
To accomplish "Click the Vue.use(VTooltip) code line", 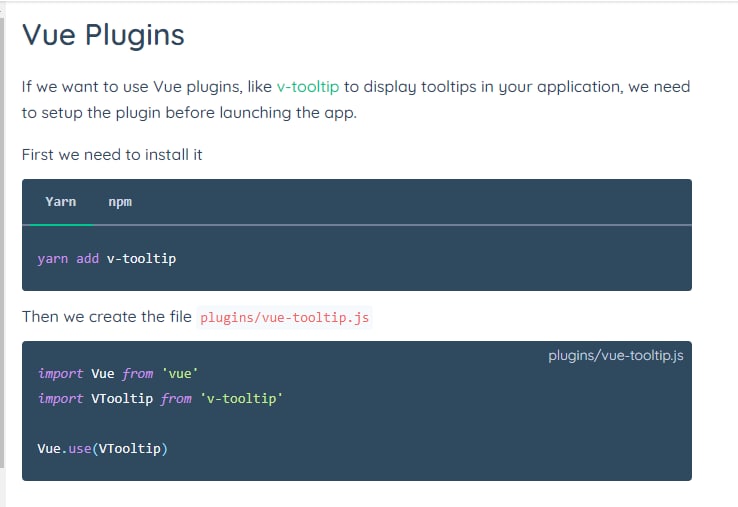I will pyautogui.click(x=103, y=449).
